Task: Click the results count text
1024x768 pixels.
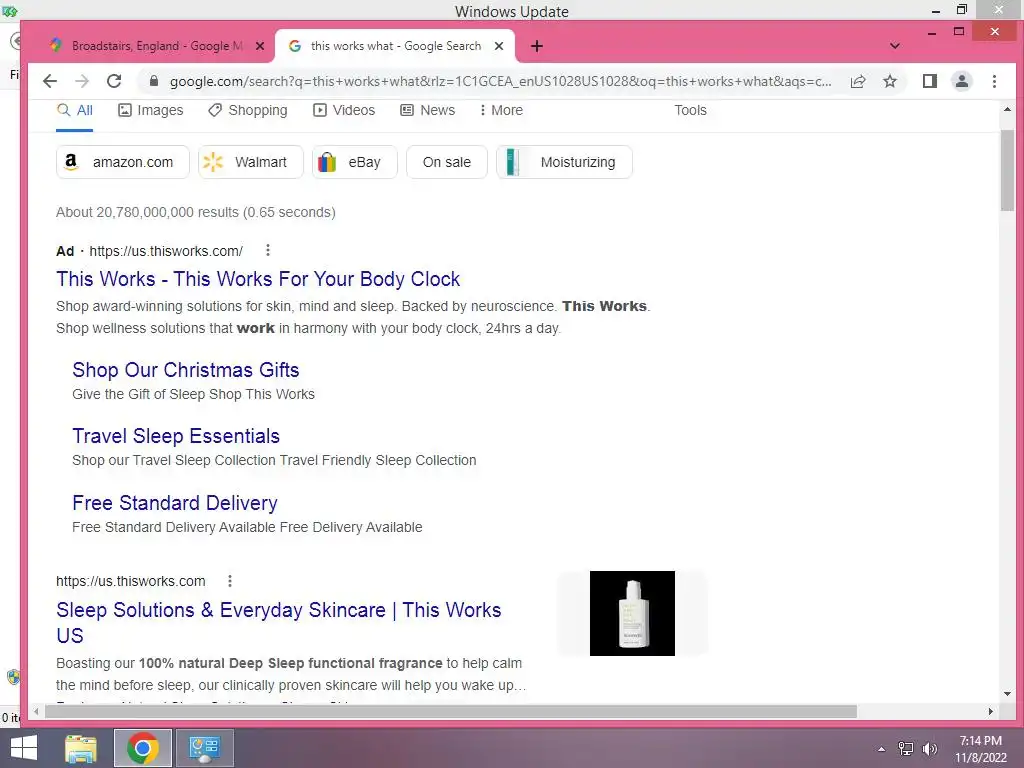Action: 196,212
